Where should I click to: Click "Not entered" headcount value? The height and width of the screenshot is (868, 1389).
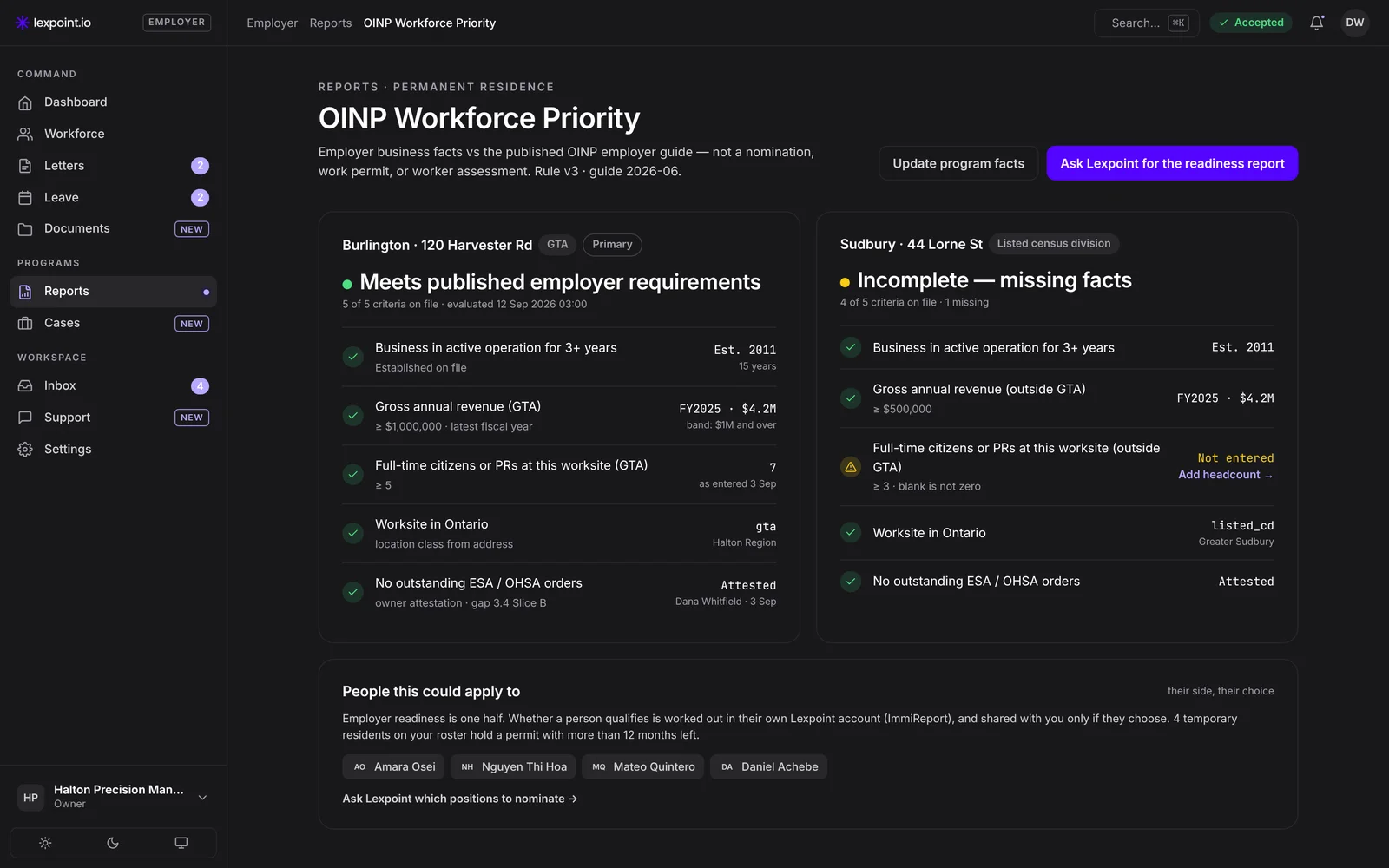click(1235, 458)
